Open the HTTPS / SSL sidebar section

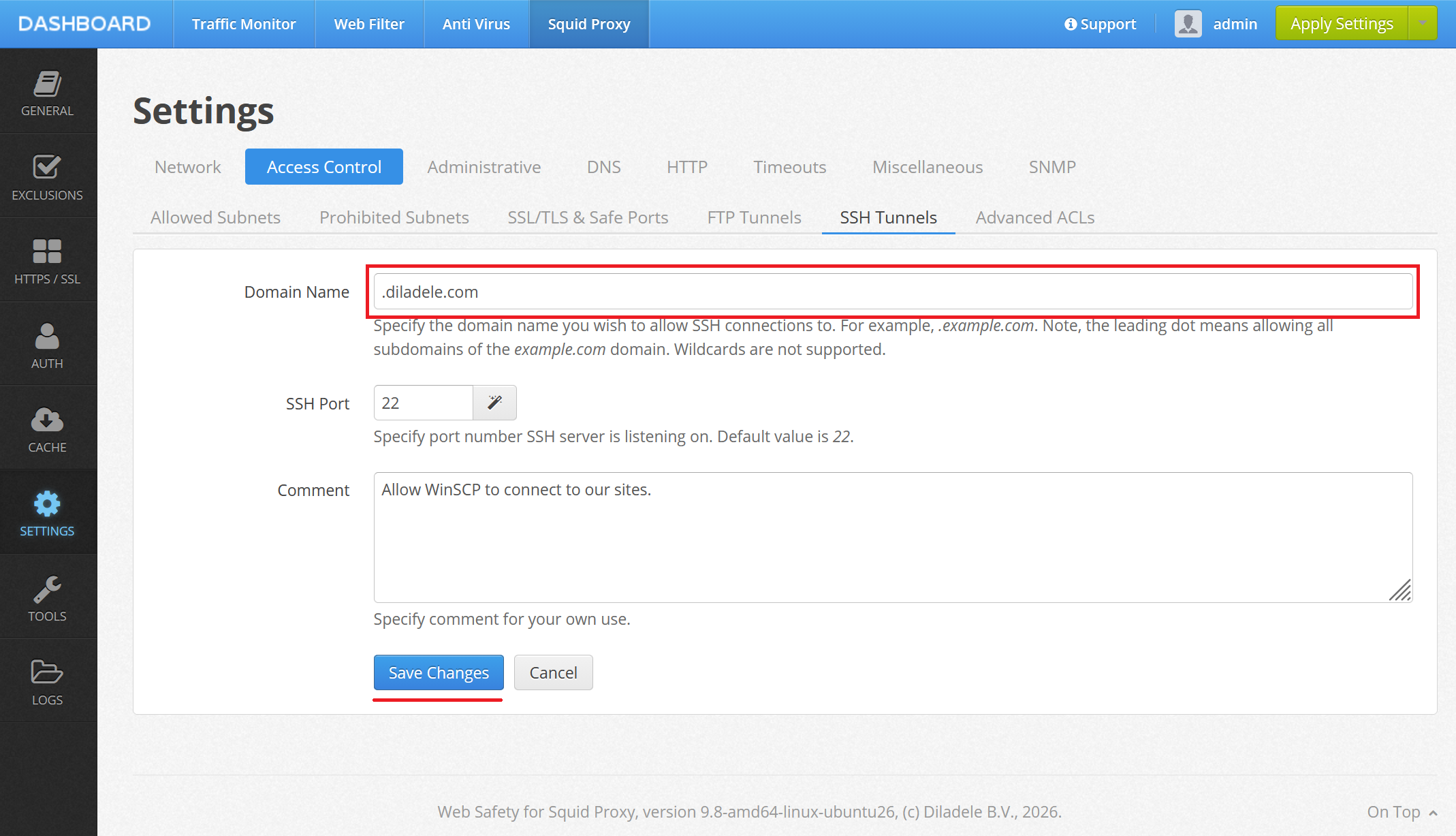[x=48, y=260]
